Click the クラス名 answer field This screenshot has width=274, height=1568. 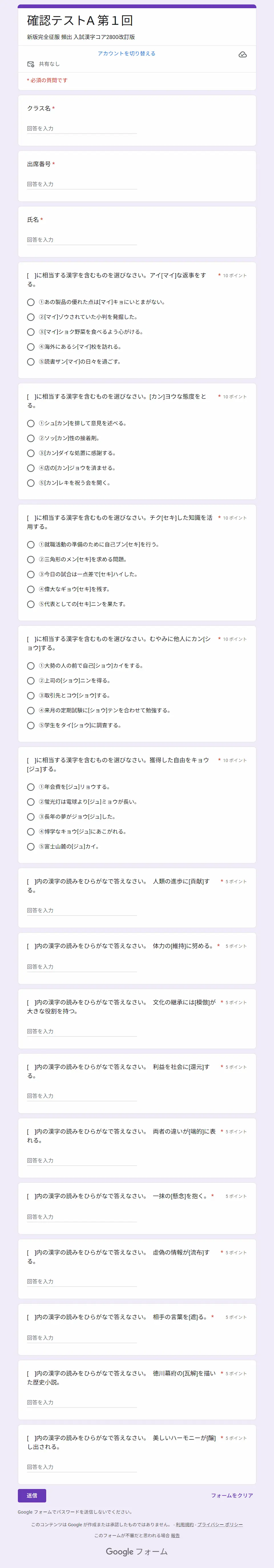tap(82, 128)
